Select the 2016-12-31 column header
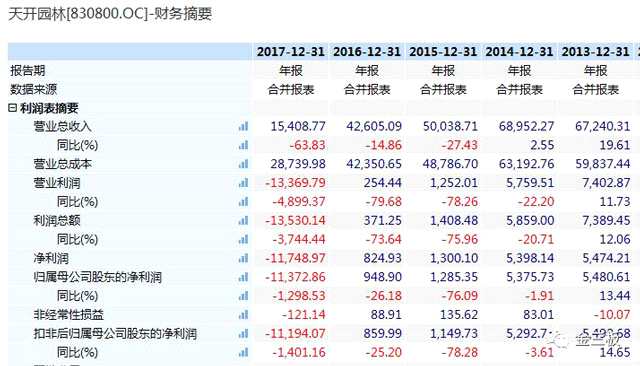This screenshot has width=640, height=366. coord(367,52)
